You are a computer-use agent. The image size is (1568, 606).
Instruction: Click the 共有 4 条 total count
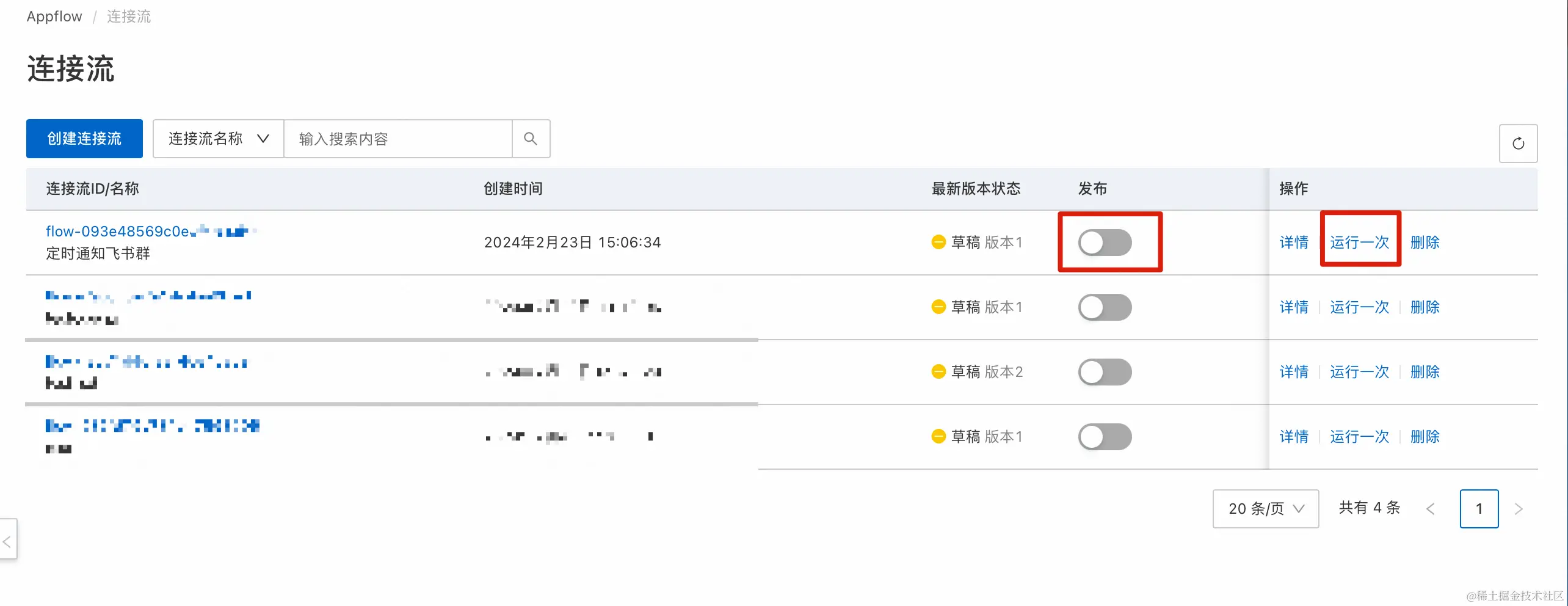[1369, 508]
